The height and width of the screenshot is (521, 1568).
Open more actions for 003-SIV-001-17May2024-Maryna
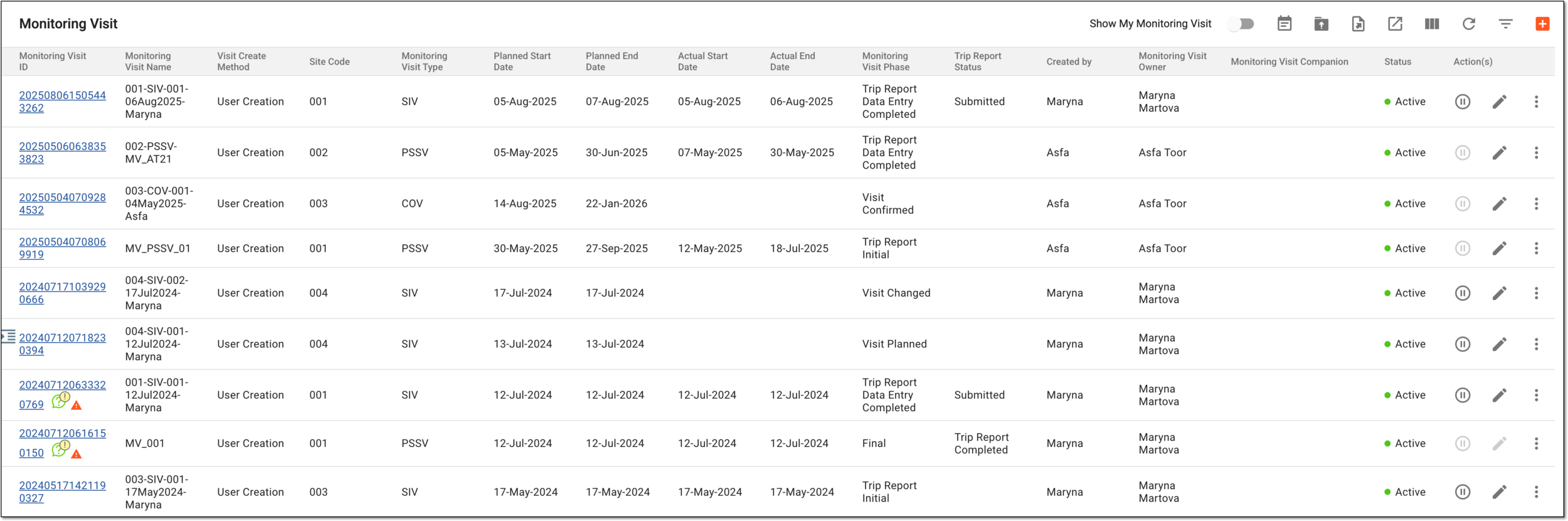pyautogui.click(x=1537, y=492)
